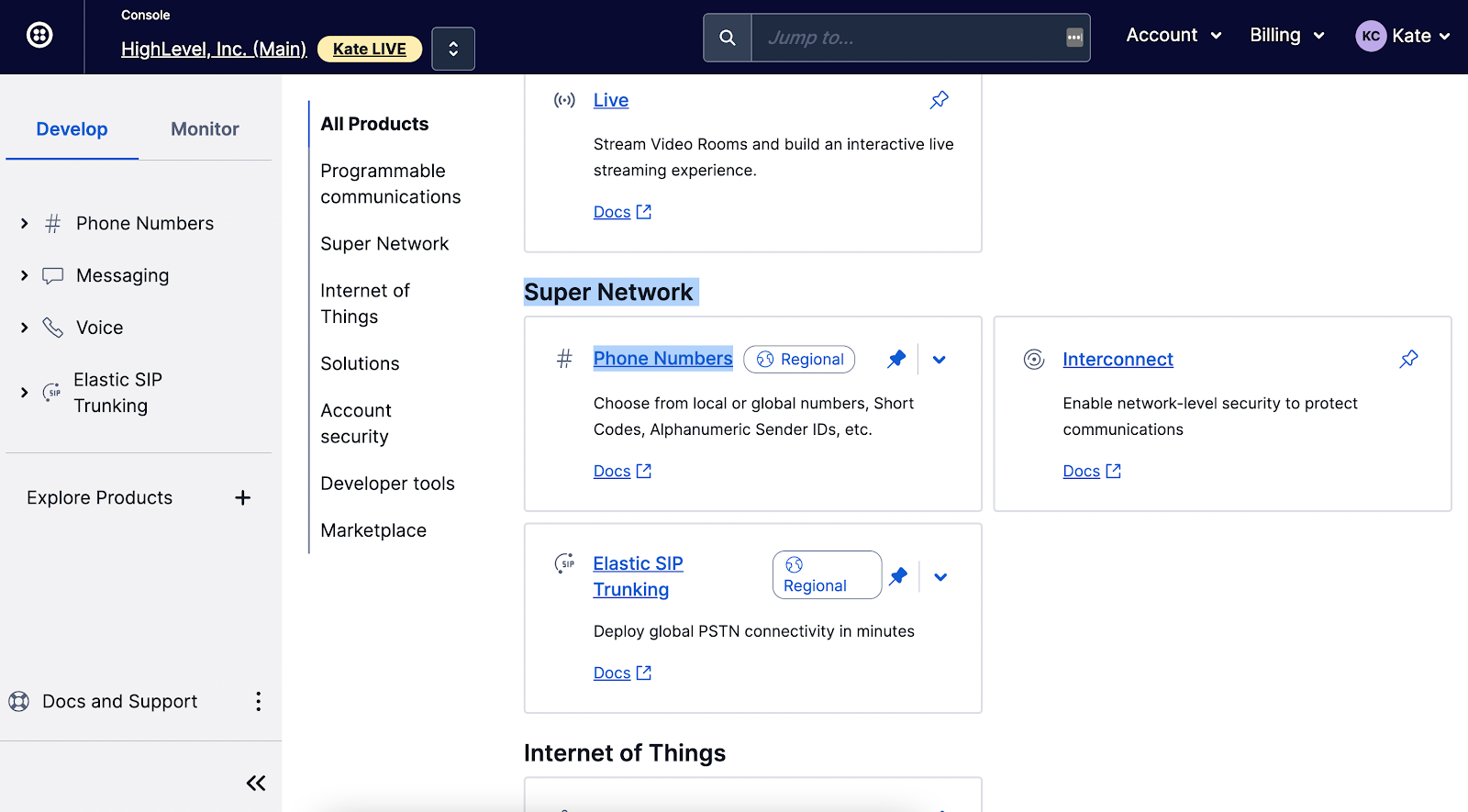Screen dimensions: 1468x812
Task: Unpin the Phone Numbers product
Action: click(x=896, y=360)
